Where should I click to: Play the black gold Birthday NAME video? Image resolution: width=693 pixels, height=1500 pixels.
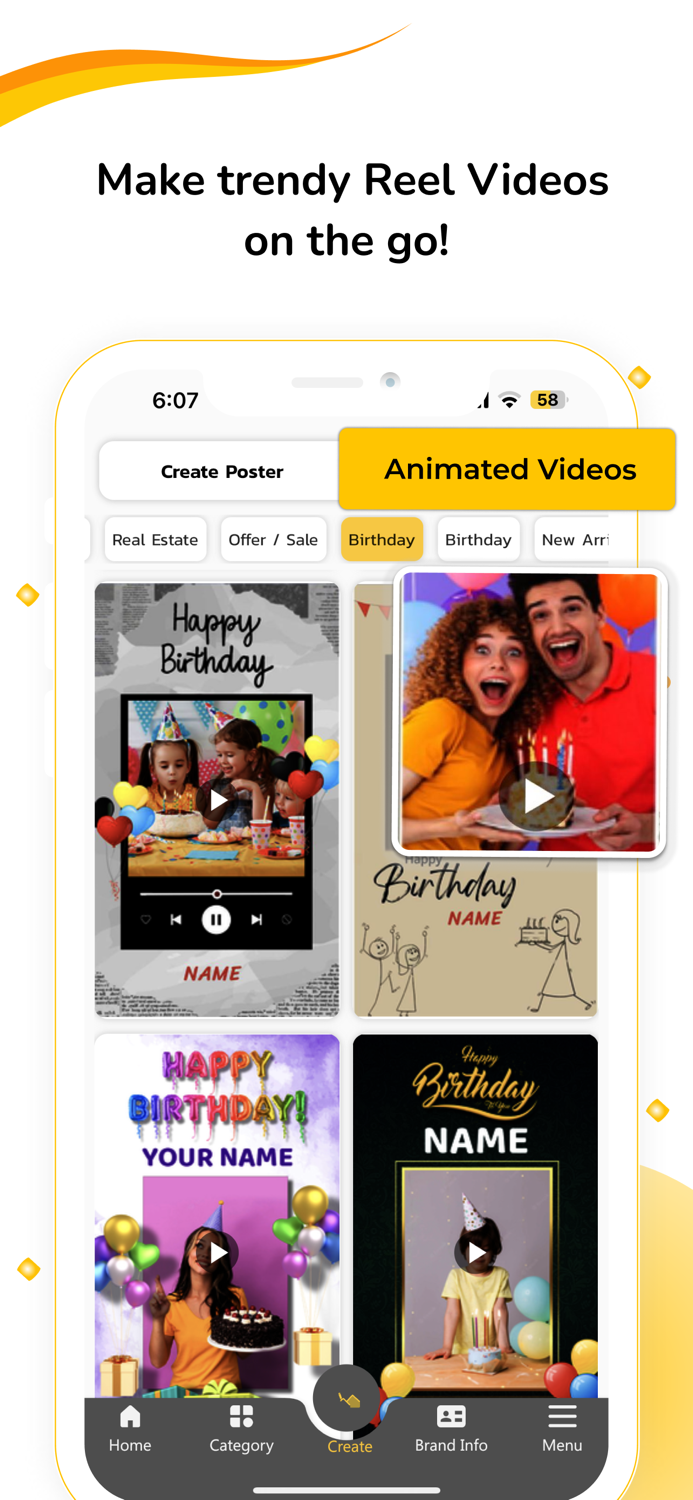pos(476,1252)
